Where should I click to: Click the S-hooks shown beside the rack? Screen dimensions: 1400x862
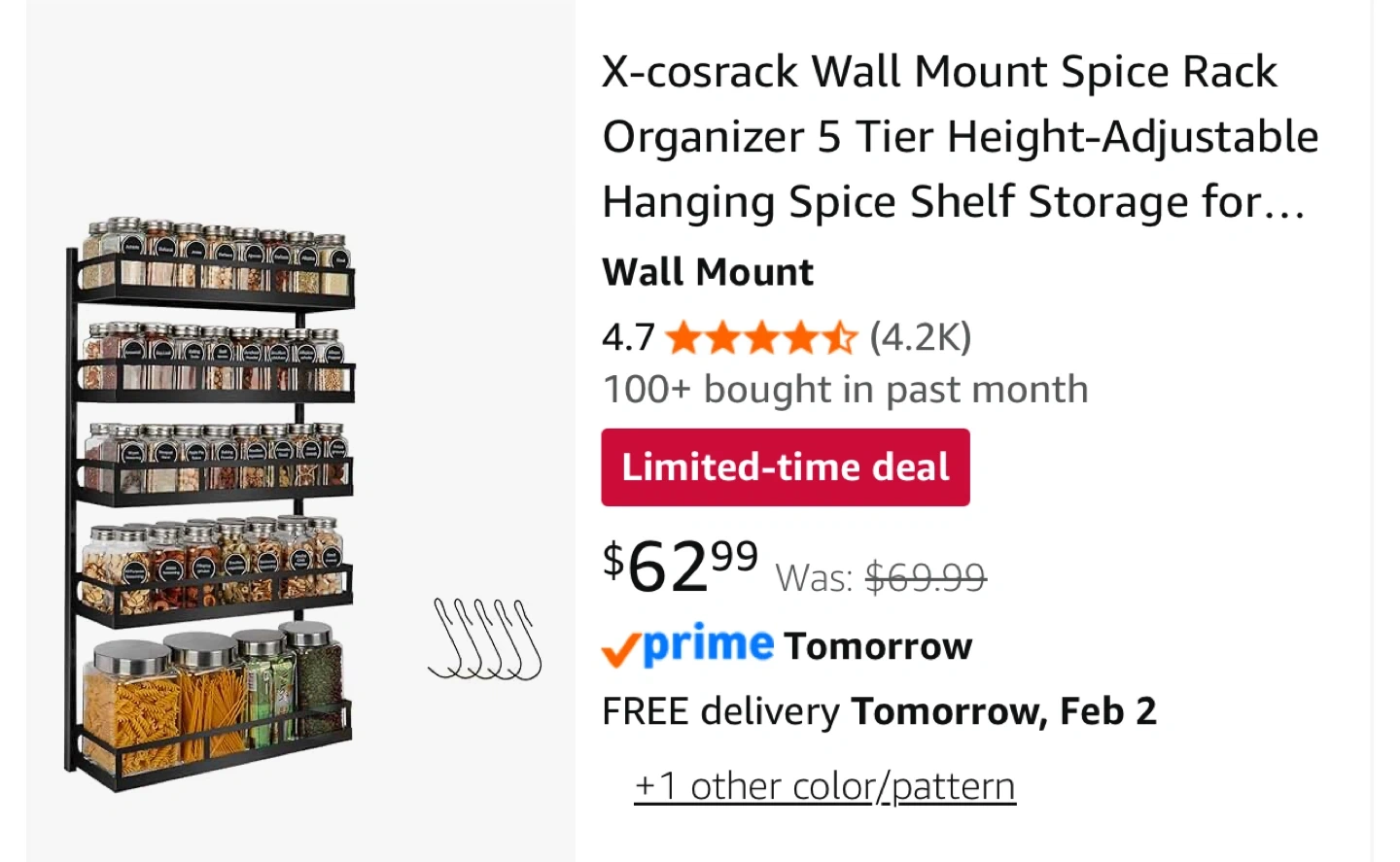pyautogui.click(x=485, y=638)
